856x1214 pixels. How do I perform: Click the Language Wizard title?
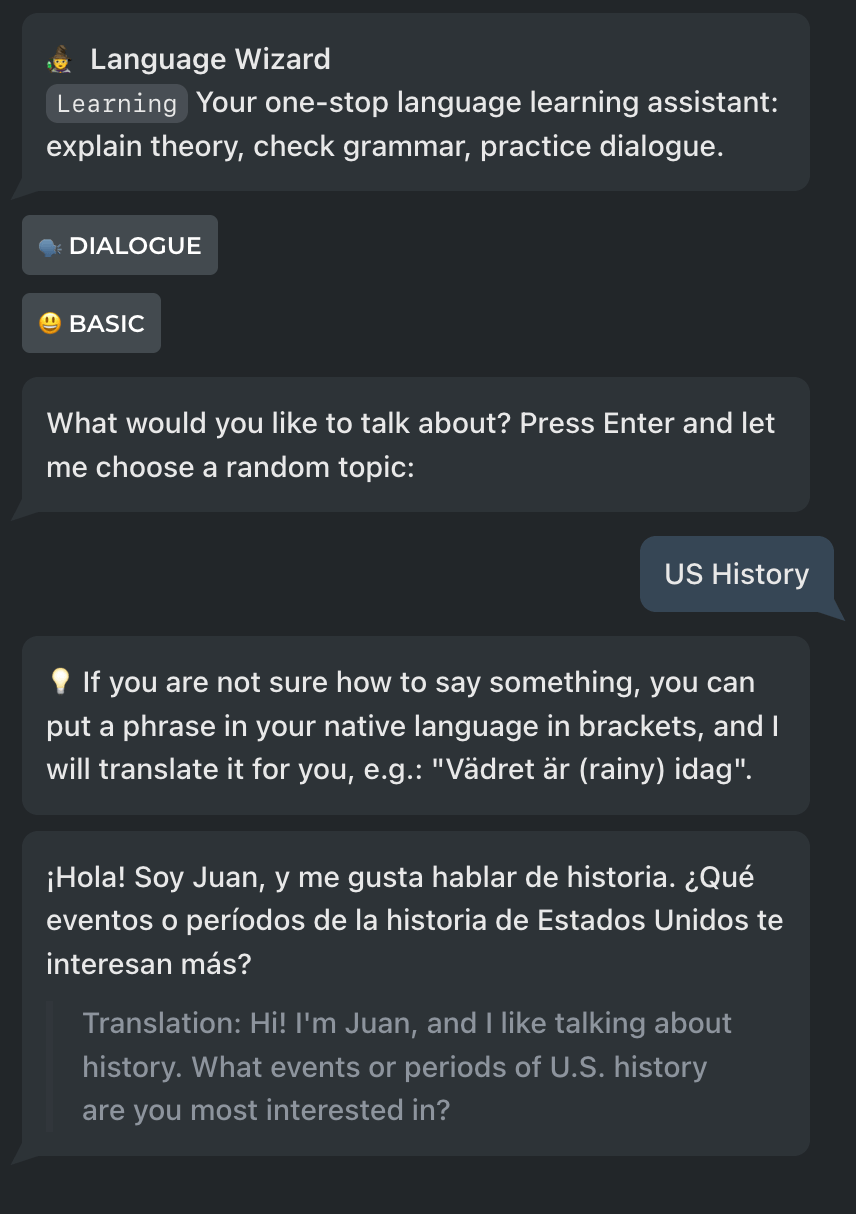(210, 60)
